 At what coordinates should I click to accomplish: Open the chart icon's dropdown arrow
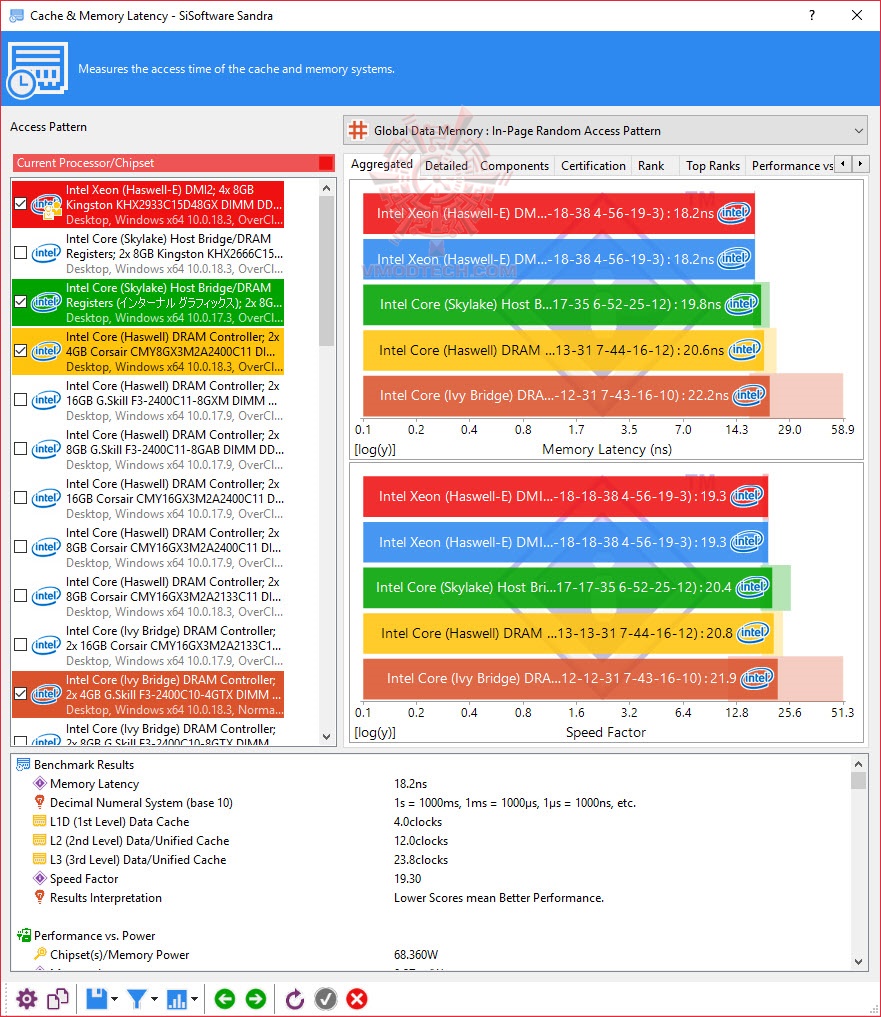(x=194, y=999)
